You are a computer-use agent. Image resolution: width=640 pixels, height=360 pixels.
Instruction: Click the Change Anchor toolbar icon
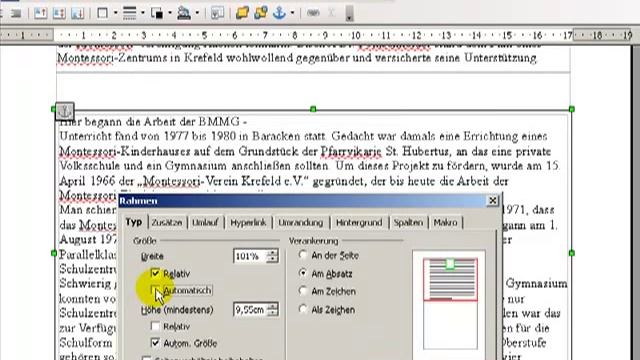pyautogui.click(x=279, y=13)
